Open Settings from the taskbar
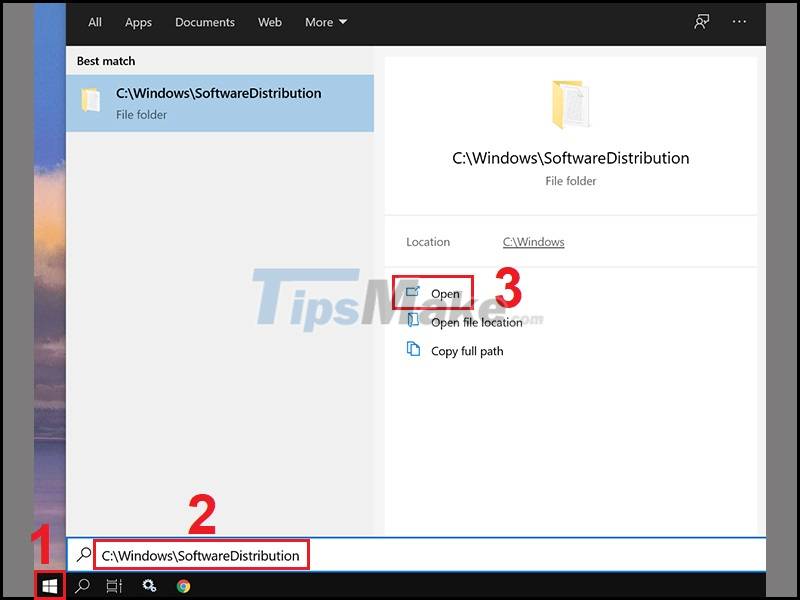Image resolution: width=800 pixels, height=600 pixels. (x=149, y=585)
